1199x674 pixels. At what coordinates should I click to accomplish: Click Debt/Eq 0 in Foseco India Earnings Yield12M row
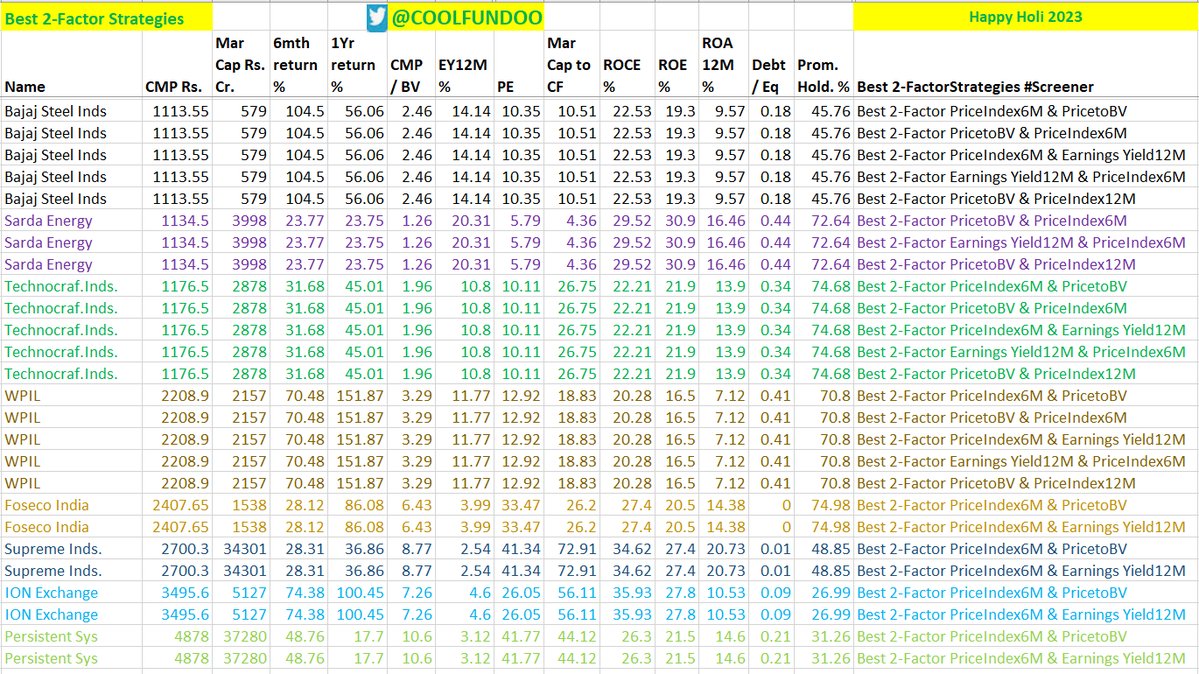pyautogui.click(x=786, y=527)
